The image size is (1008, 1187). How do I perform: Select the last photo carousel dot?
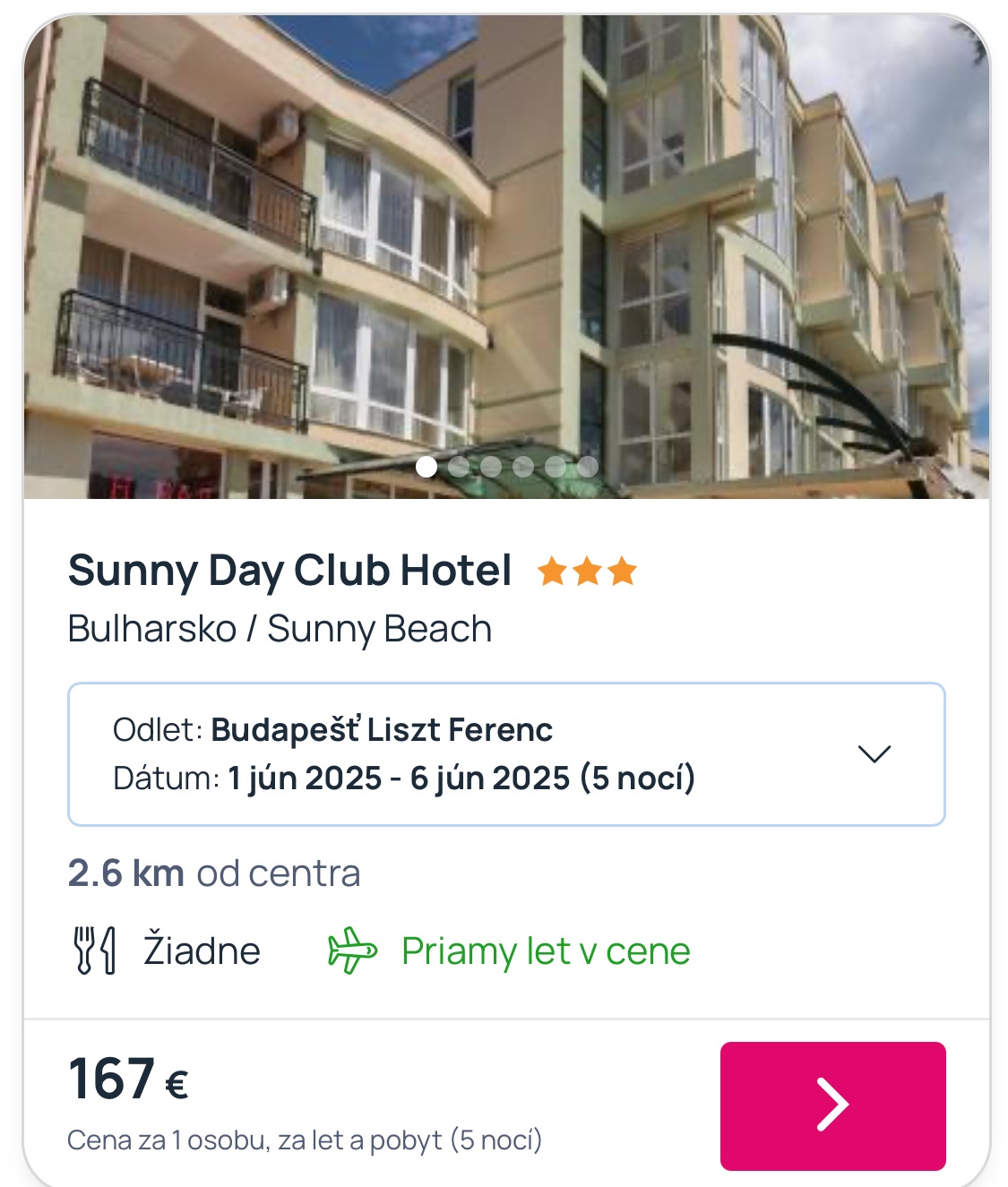[x=588, y=467]
